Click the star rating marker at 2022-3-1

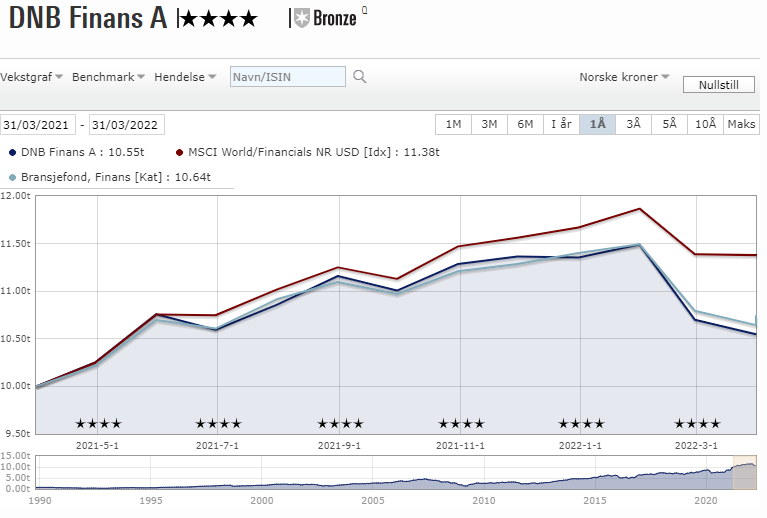click(x=697, y=424)
